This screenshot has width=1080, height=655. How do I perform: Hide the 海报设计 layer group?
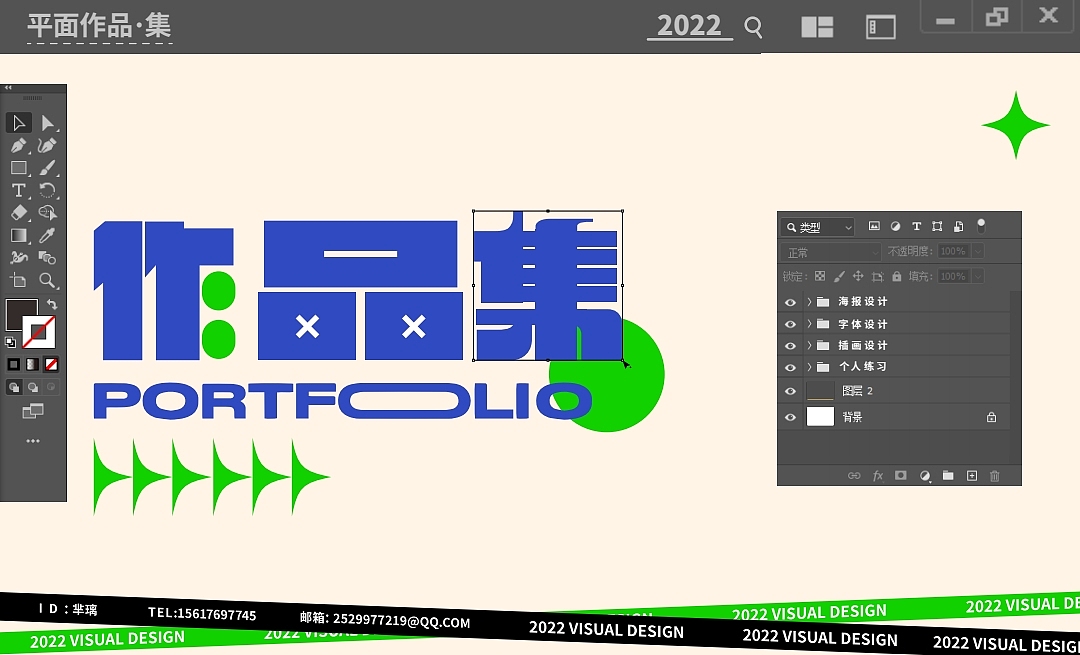[x=791, y=302]
